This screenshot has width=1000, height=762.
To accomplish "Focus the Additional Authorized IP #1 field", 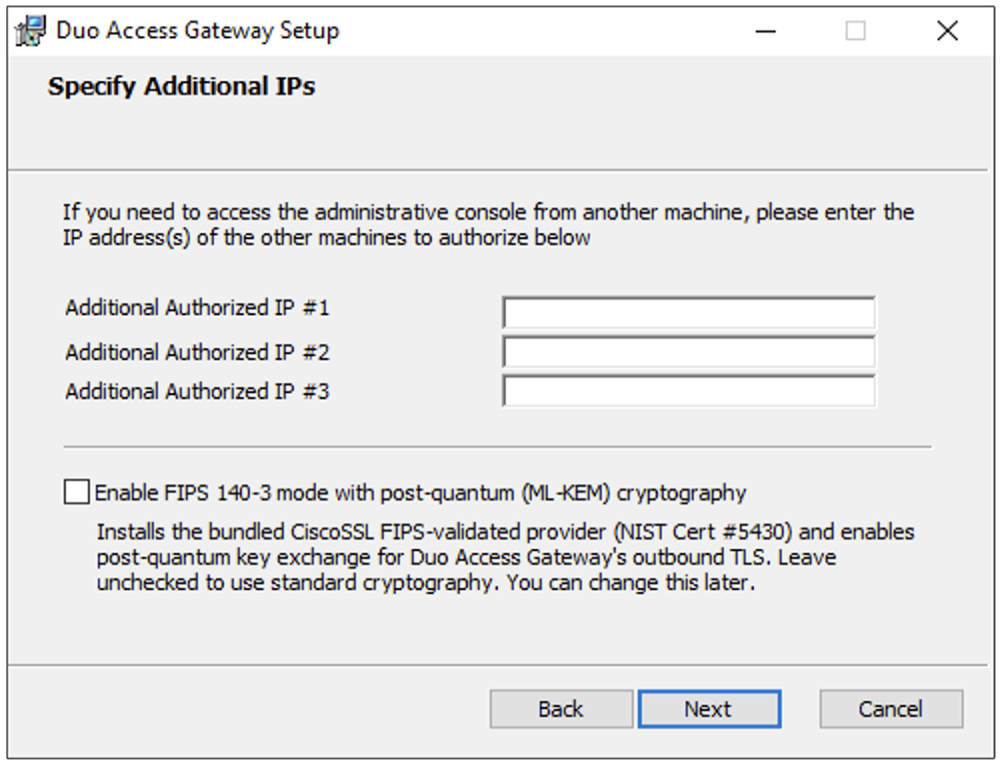I will 689,312.
